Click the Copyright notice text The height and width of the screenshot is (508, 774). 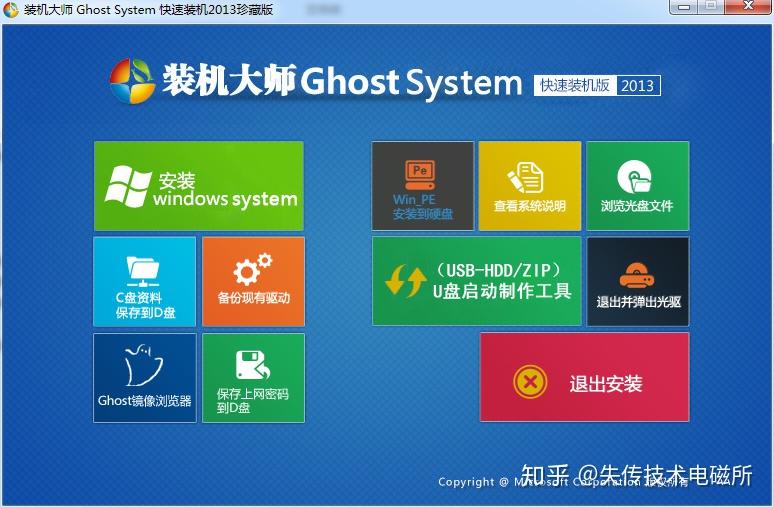tap(563, 482)
